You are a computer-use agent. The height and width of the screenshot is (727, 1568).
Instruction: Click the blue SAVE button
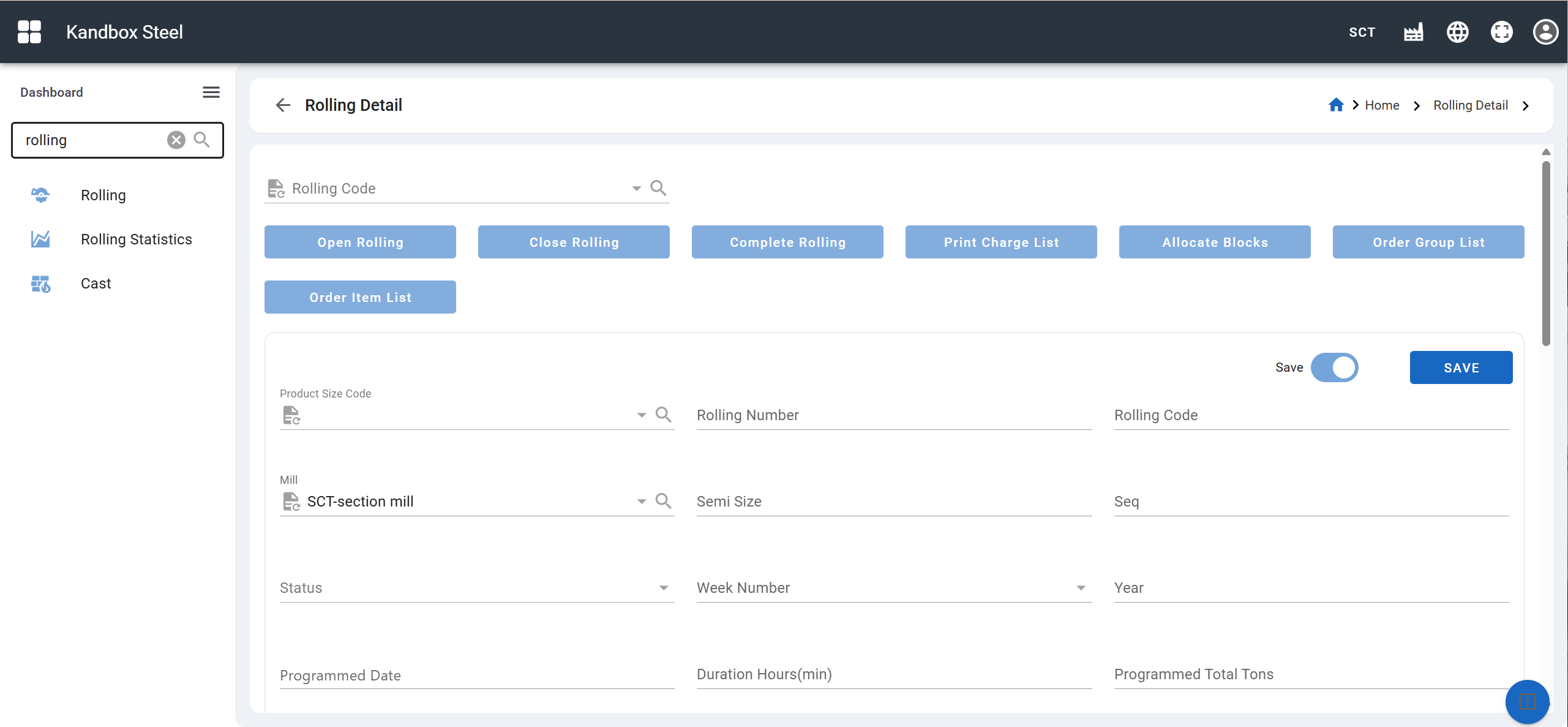pyautogui.click(x=1460, y=367)
